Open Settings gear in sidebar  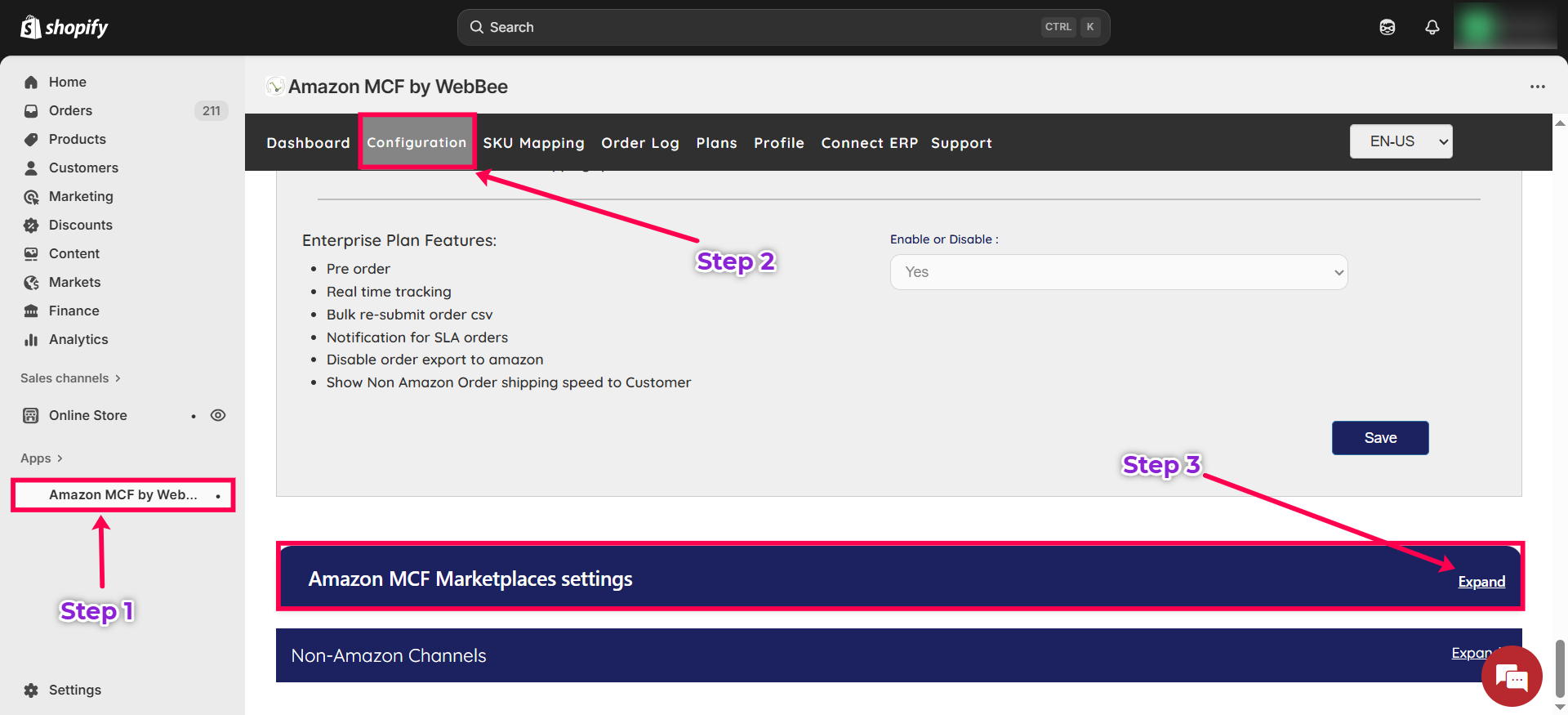pos(31,690)
